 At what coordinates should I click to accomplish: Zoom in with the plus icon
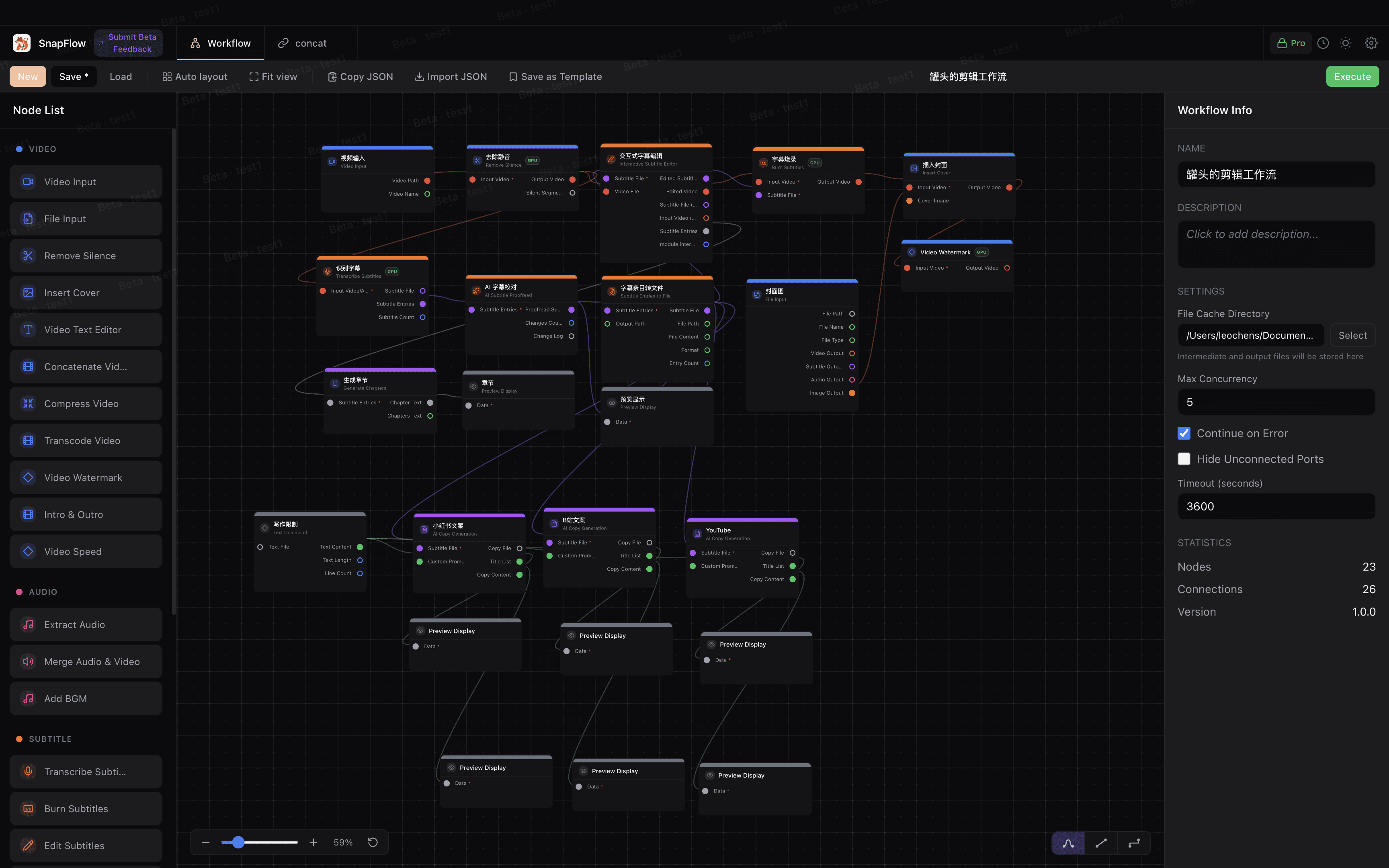313,842
